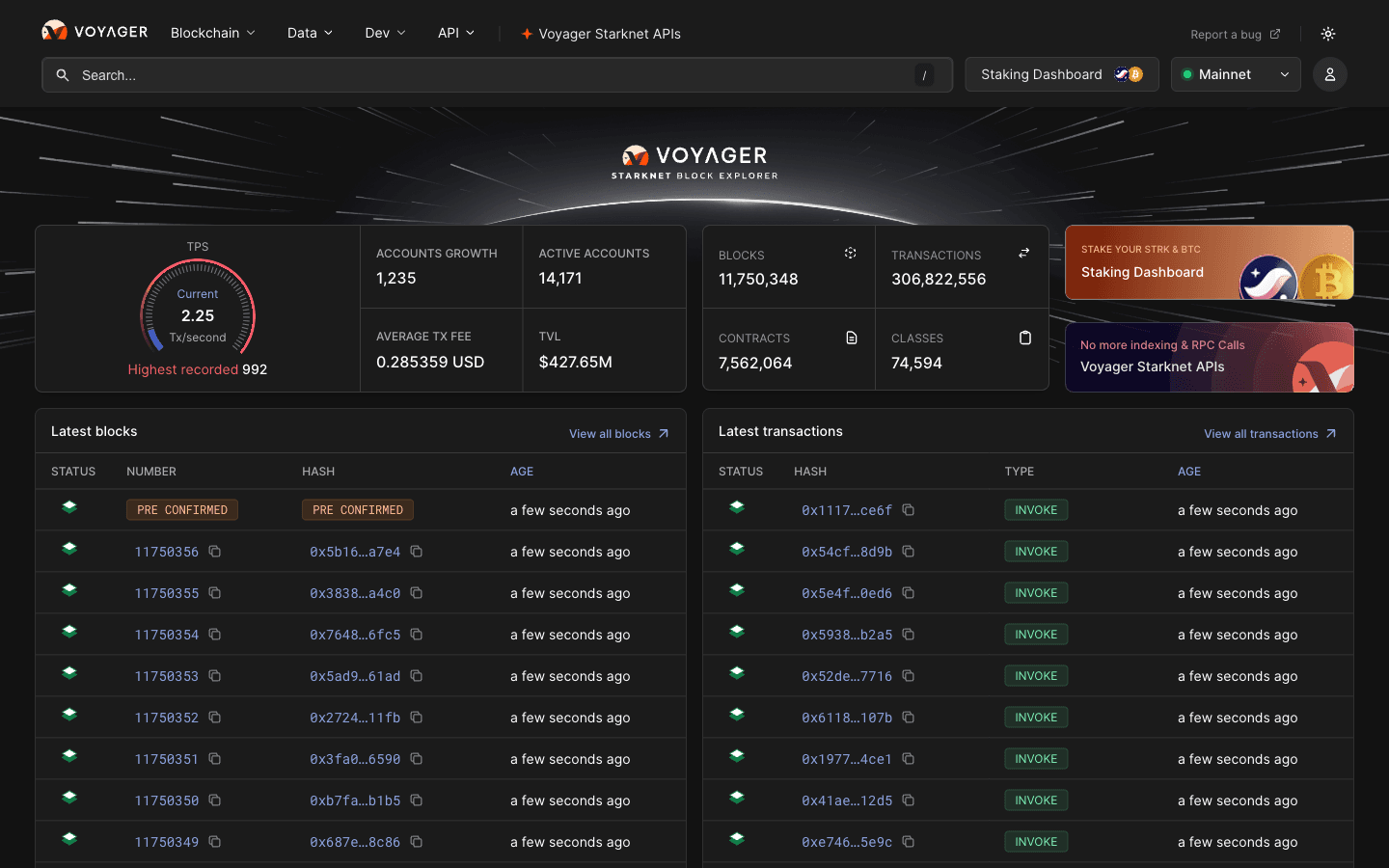Copy transaction hash 0x1117…ce6f

point(909,510)
